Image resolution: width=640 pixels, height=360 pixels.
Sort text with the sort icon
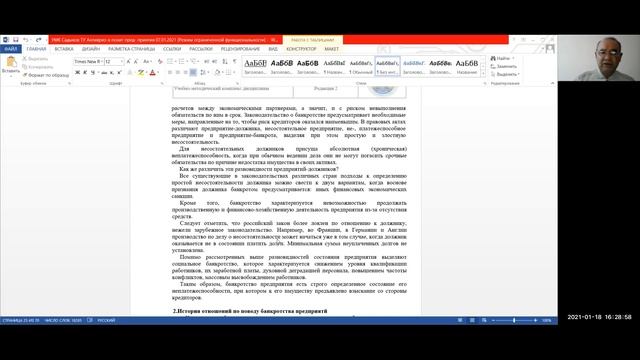(225, 61)
